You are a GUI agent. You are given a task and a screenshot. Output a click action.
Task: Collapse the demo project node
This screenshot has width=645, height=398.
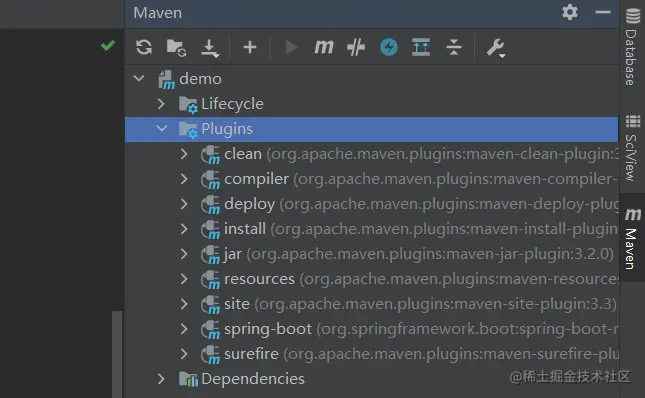coord(139,78)
